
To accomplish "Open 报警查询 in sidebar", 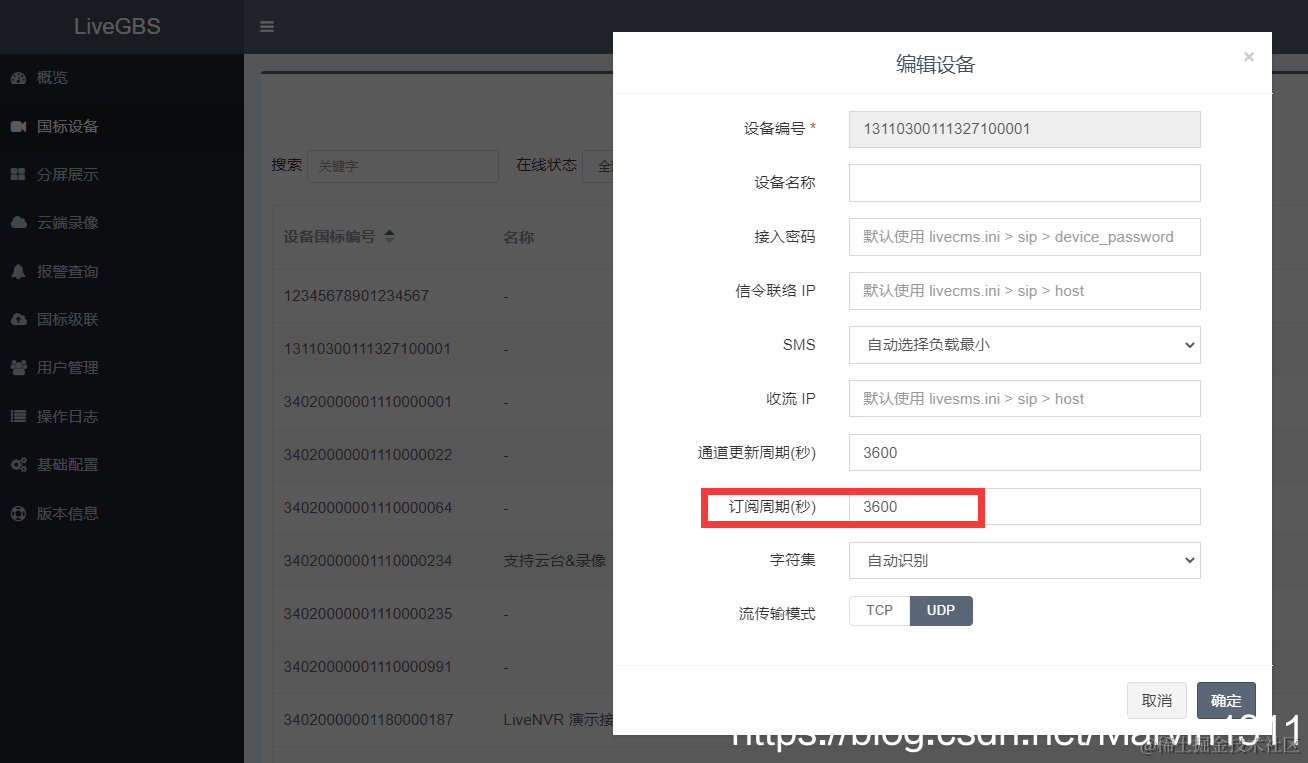I will [x=122, y=271].
